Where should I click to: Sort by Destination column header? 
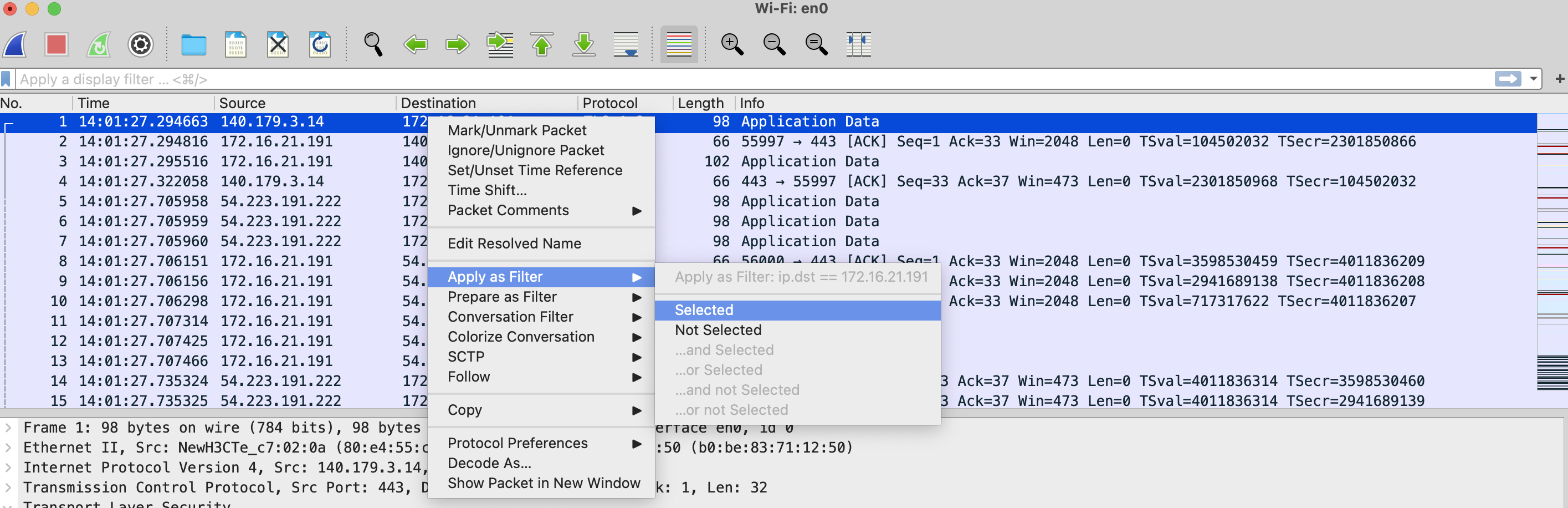[x=487, y=103]
